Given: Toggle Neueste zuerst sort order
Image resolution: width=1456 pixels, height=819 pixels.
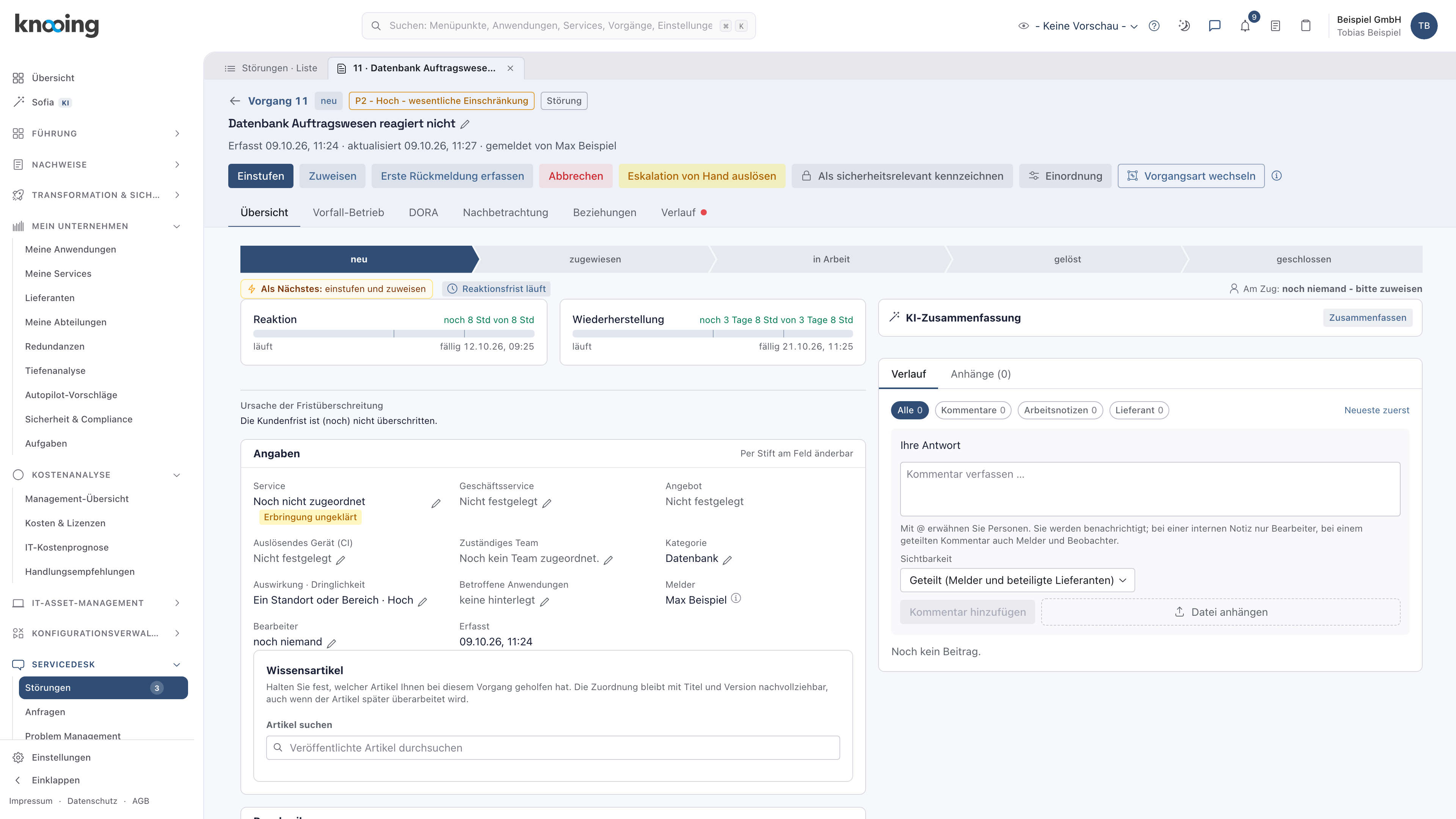Looking at the screenshot, I should (1376, 410).
